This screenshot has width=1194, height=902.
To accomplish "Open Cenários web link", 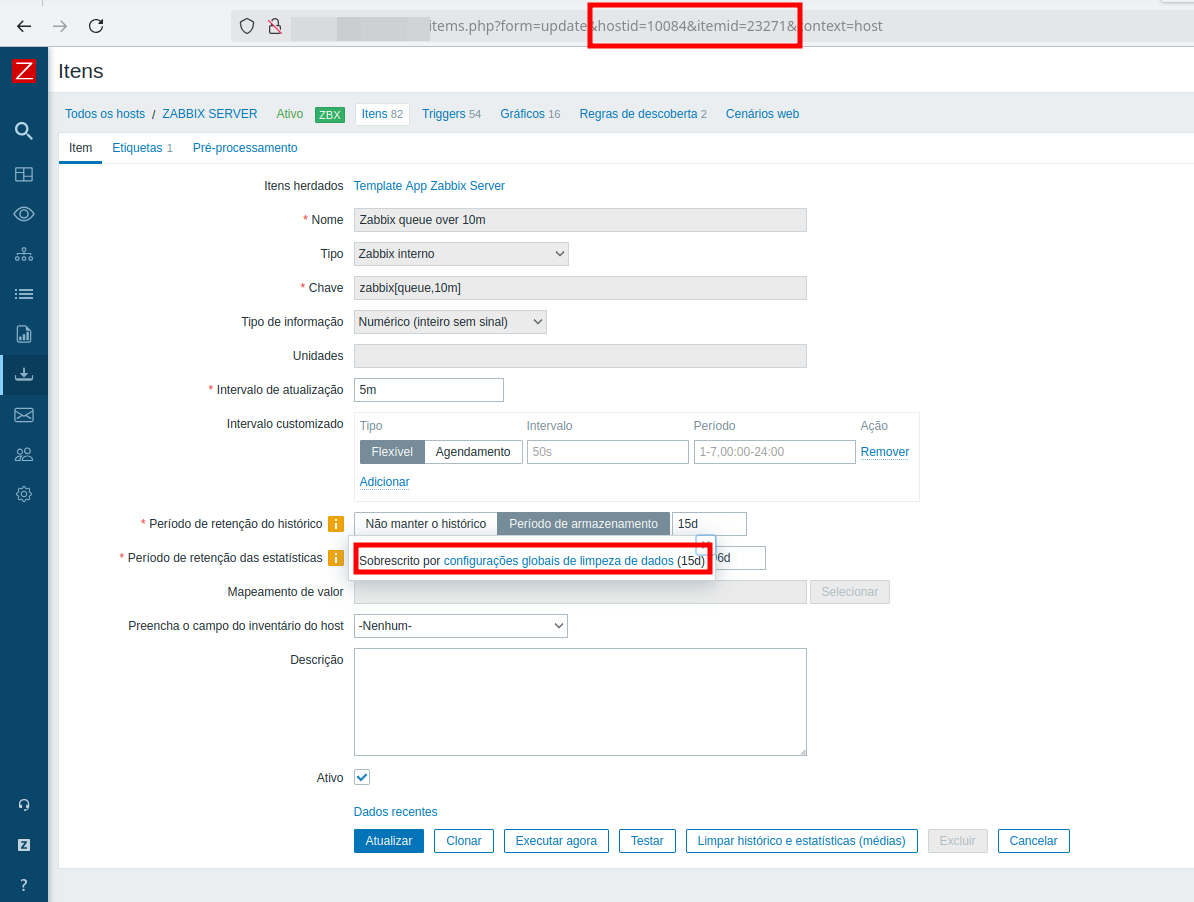I will [x=762, y=113].
